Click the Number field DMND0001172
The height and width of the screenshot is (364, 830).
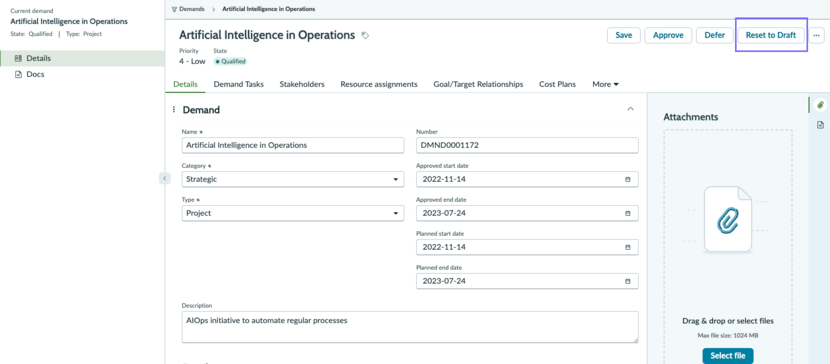(527, 145)
